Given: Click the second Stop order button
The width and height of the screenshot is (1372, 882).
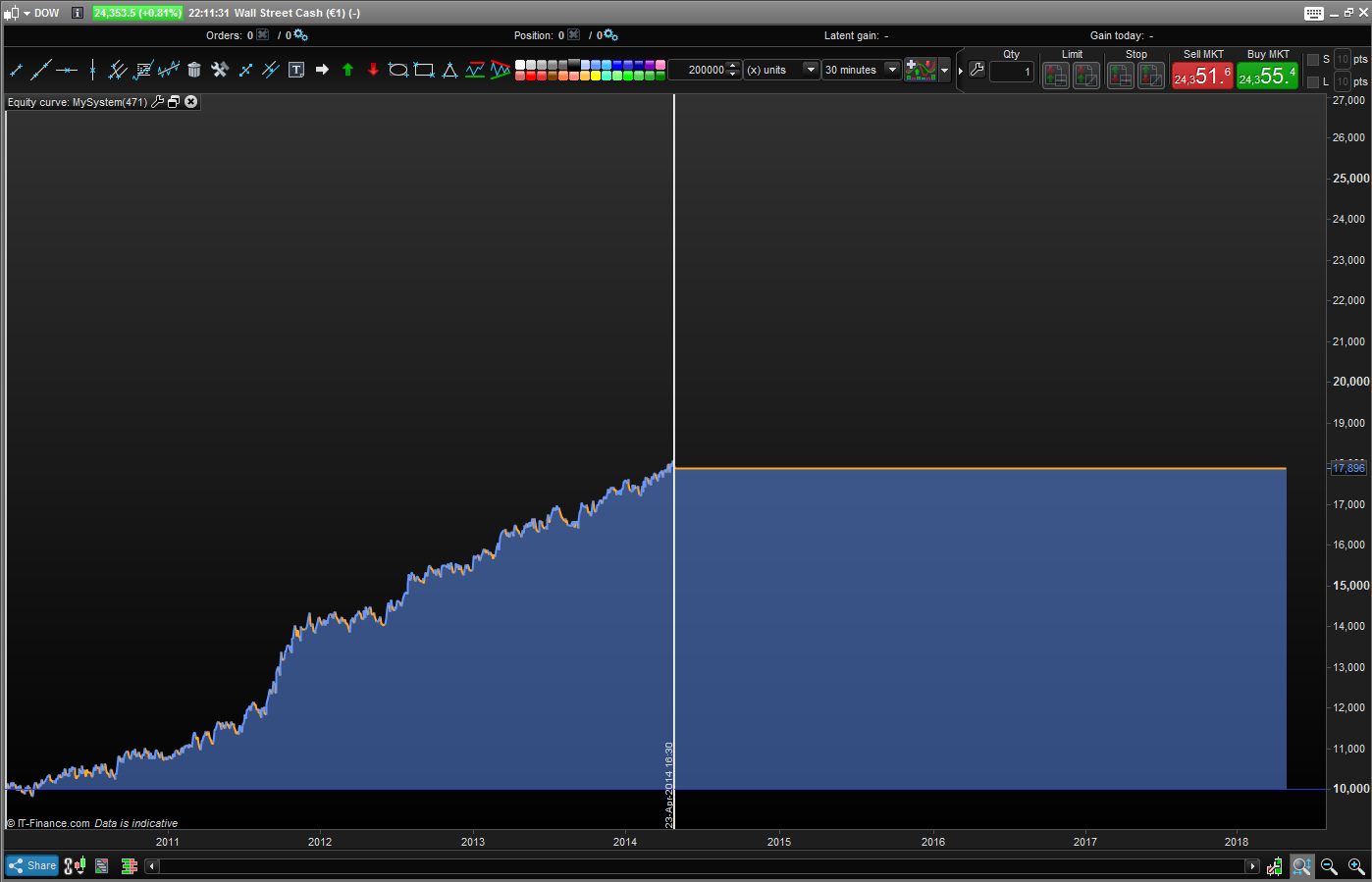Looking at the screenshot, I should [1151, 76].
